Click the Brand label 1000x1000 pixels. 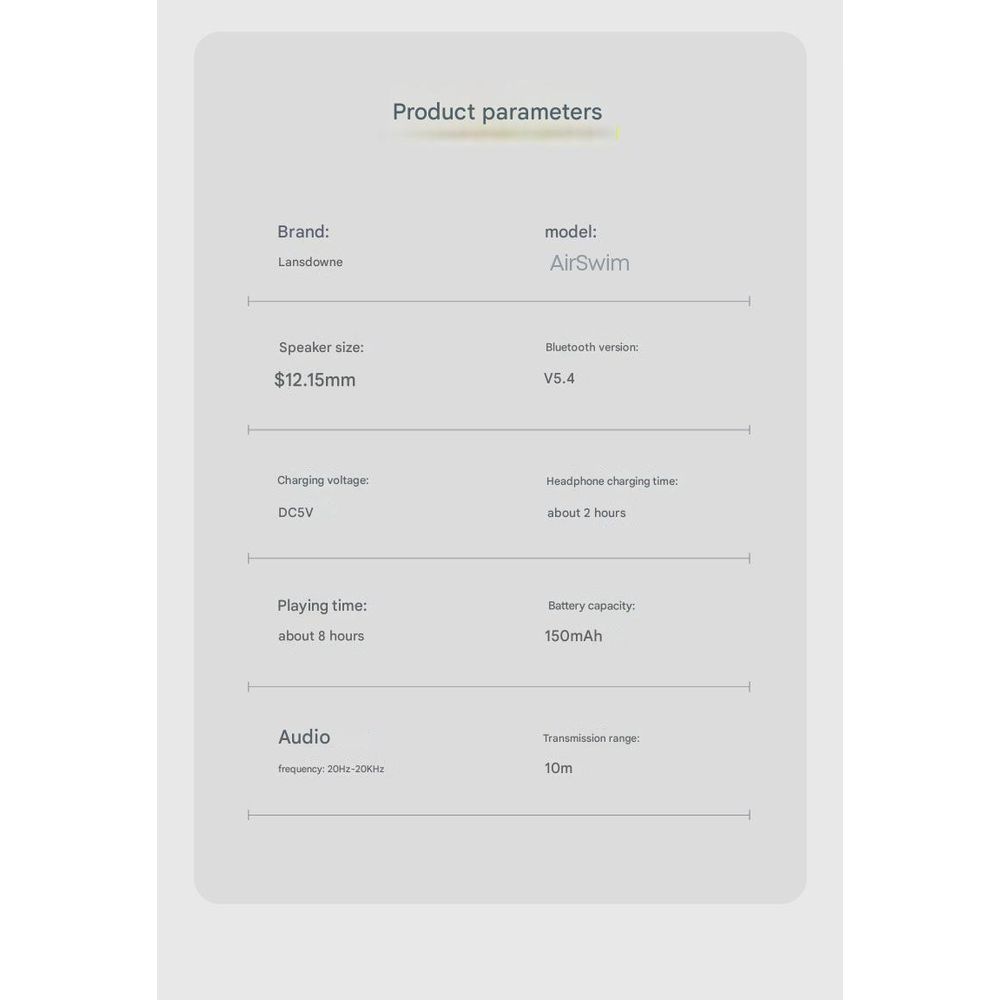[303, 232]
